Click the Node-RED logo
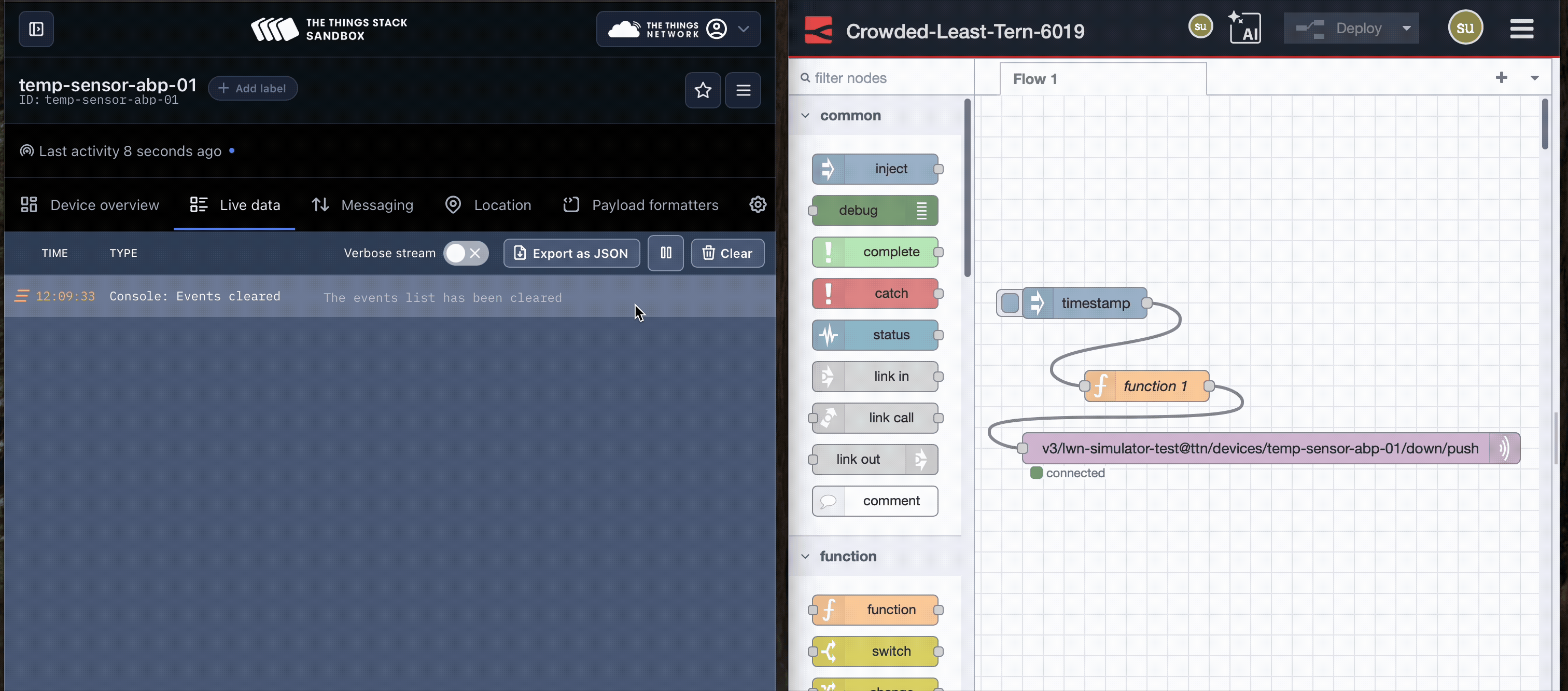 (x=818, y=30)
